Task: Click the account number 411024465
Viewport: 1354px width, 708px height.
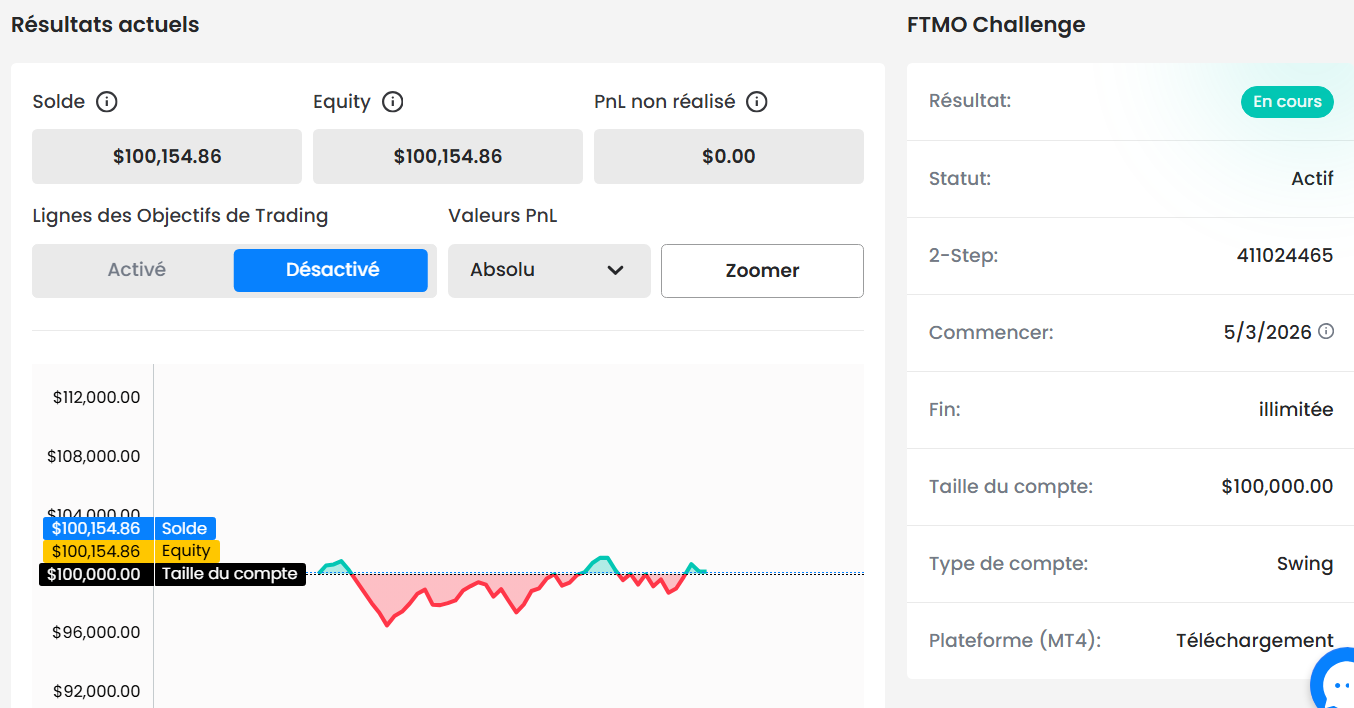Action: click(x=1285, y=255)
